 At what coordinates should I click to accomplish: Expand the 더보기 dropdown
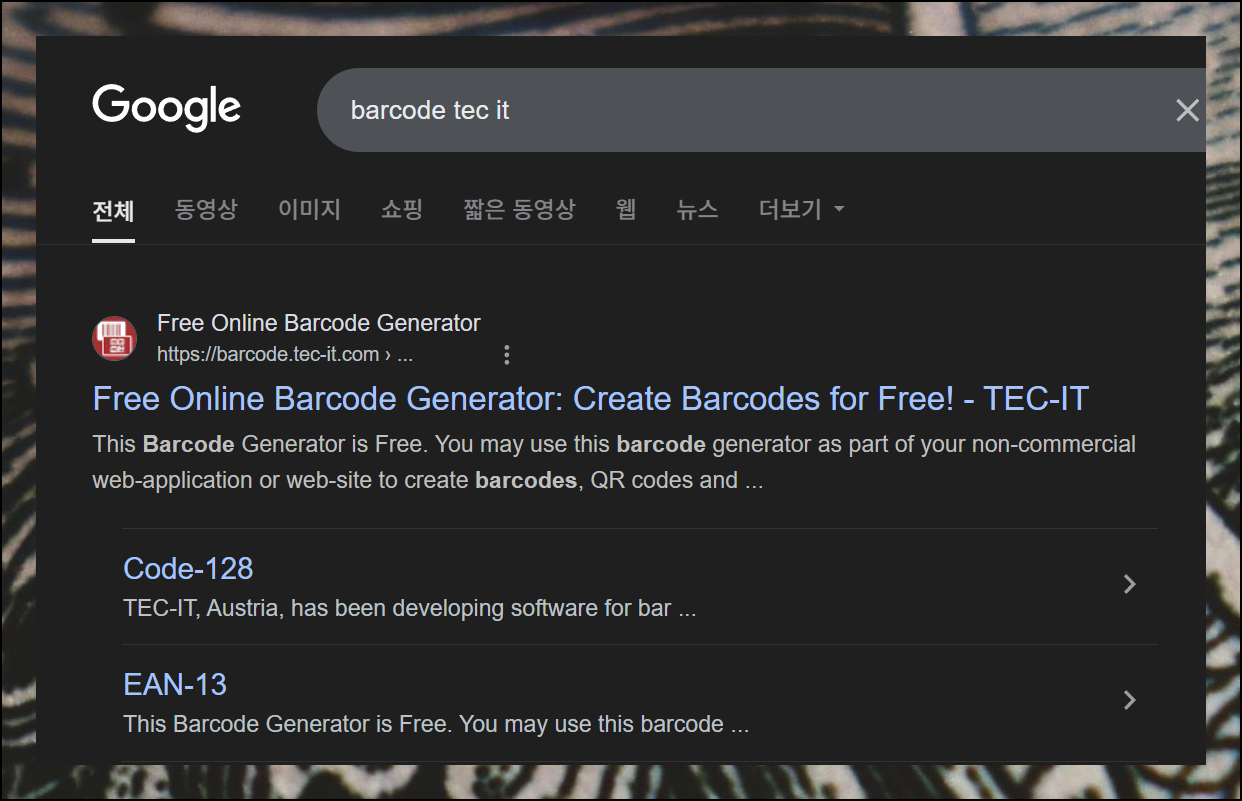tap(801, 209)
